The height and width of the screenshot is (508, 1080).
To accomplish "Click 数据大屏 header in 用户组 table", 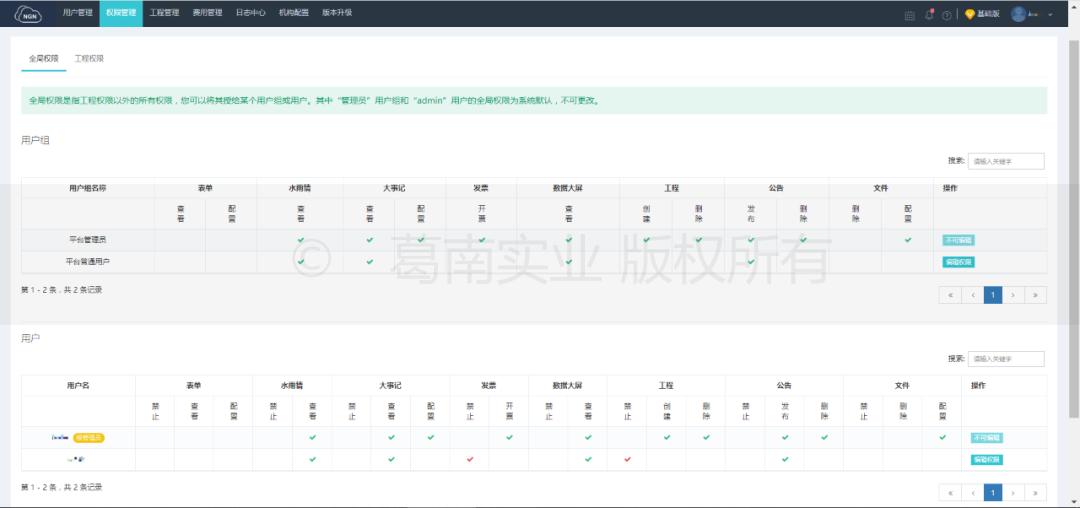I will tap(568, 188).
